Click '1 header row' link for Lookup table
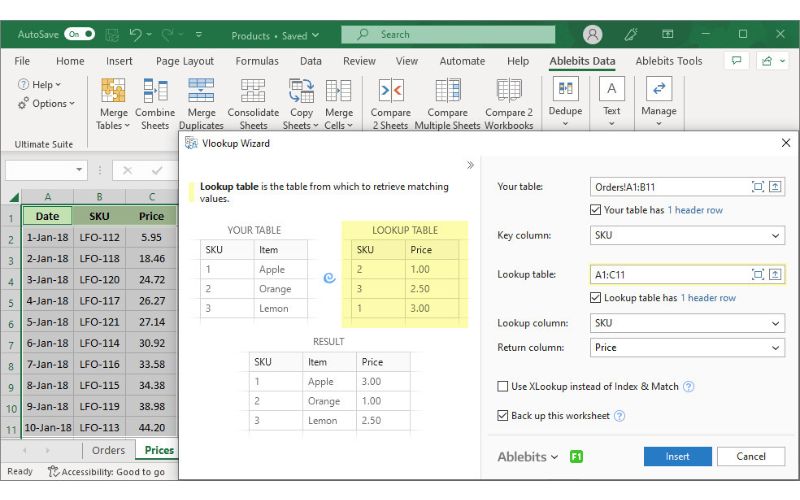This screenshot has height=500, width=800. point(708,297)
